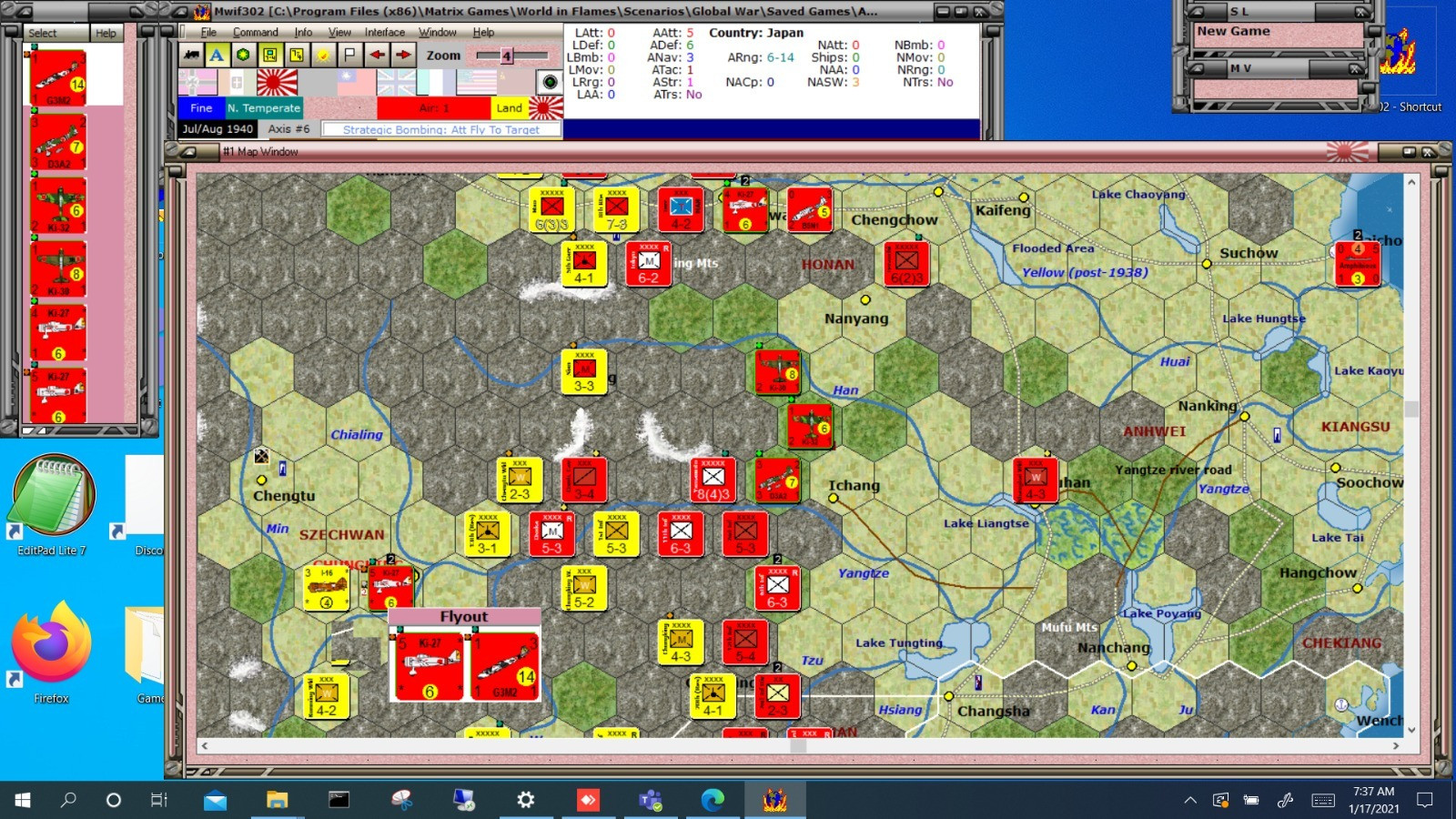Image resolution: width=1456 pixels, height=819 pixels.
Task: Click the red right arrow toolbar button
Action: coord(403,55)
